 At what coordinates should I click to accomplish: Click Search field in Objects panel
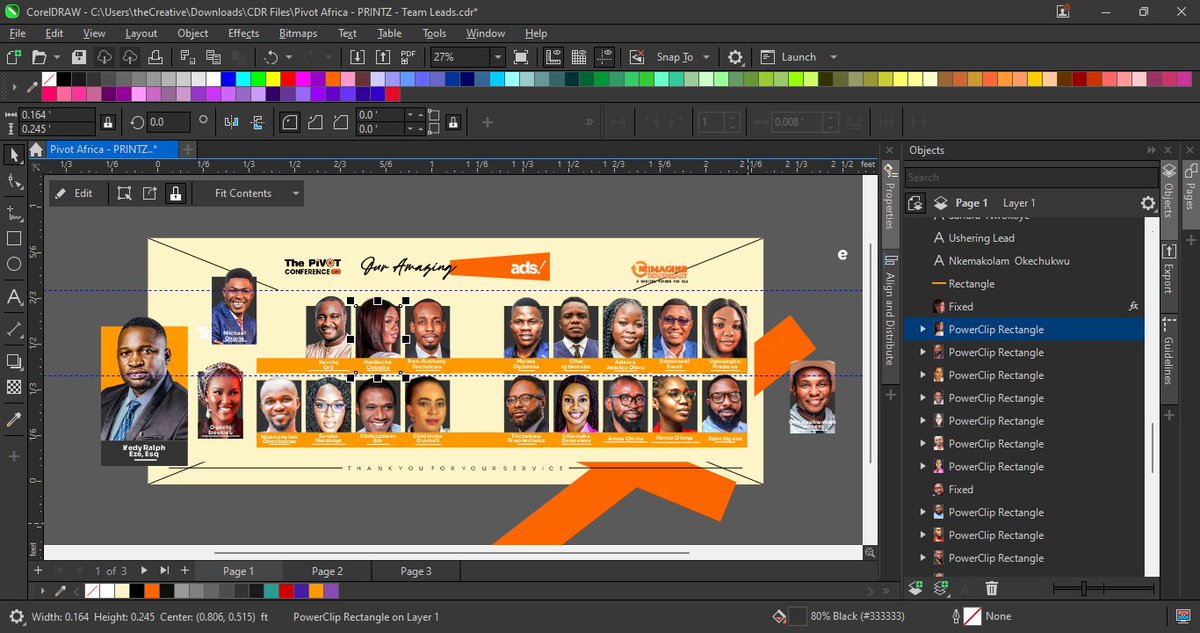click(1031, 177)
